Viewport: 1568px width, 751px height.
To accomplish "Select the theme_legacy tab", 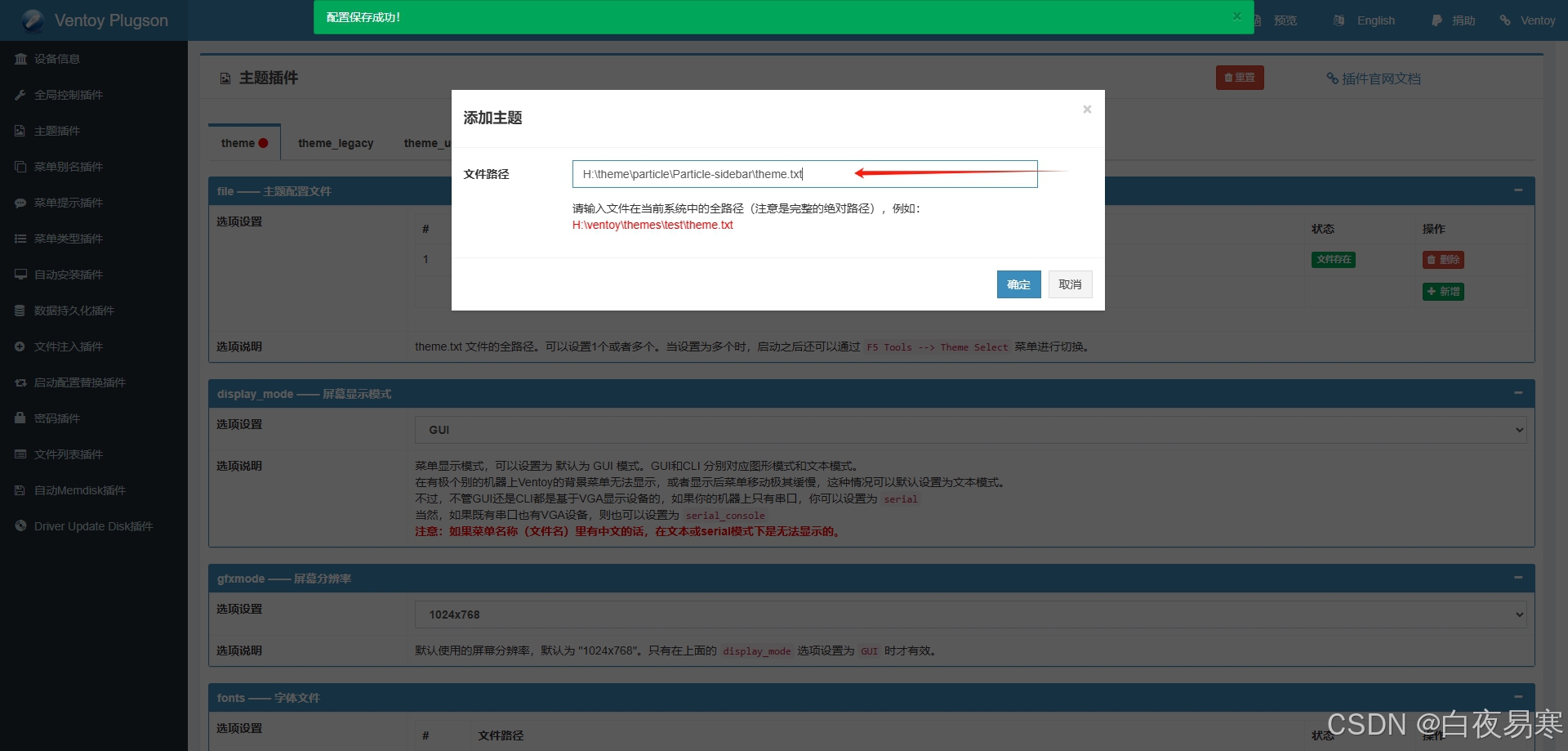I will 336,143.
